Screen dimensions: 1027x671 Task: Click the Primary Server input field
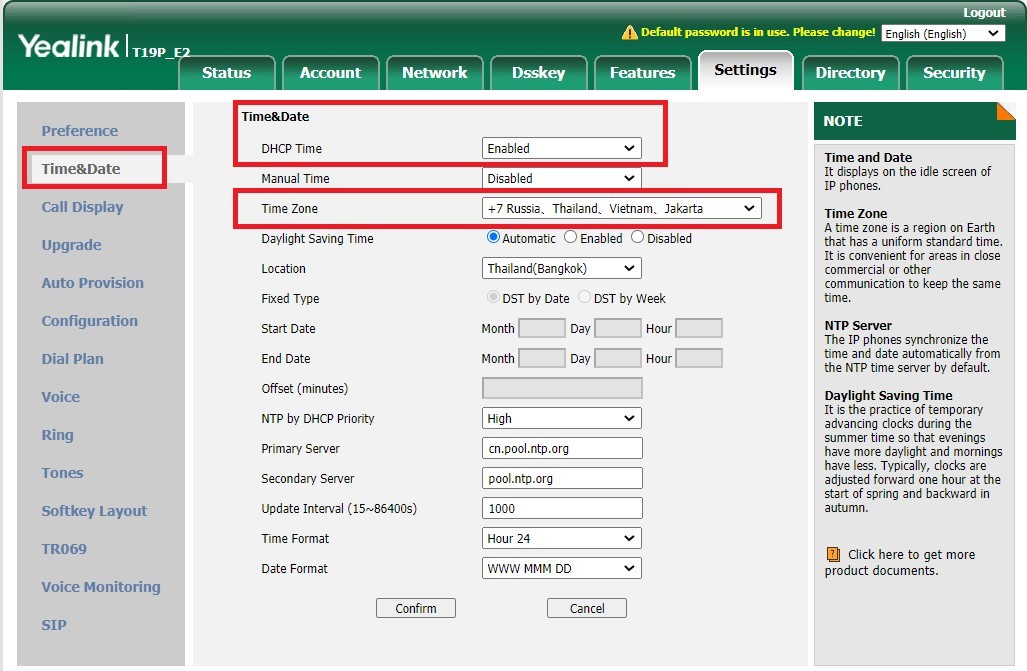[561, 448]
